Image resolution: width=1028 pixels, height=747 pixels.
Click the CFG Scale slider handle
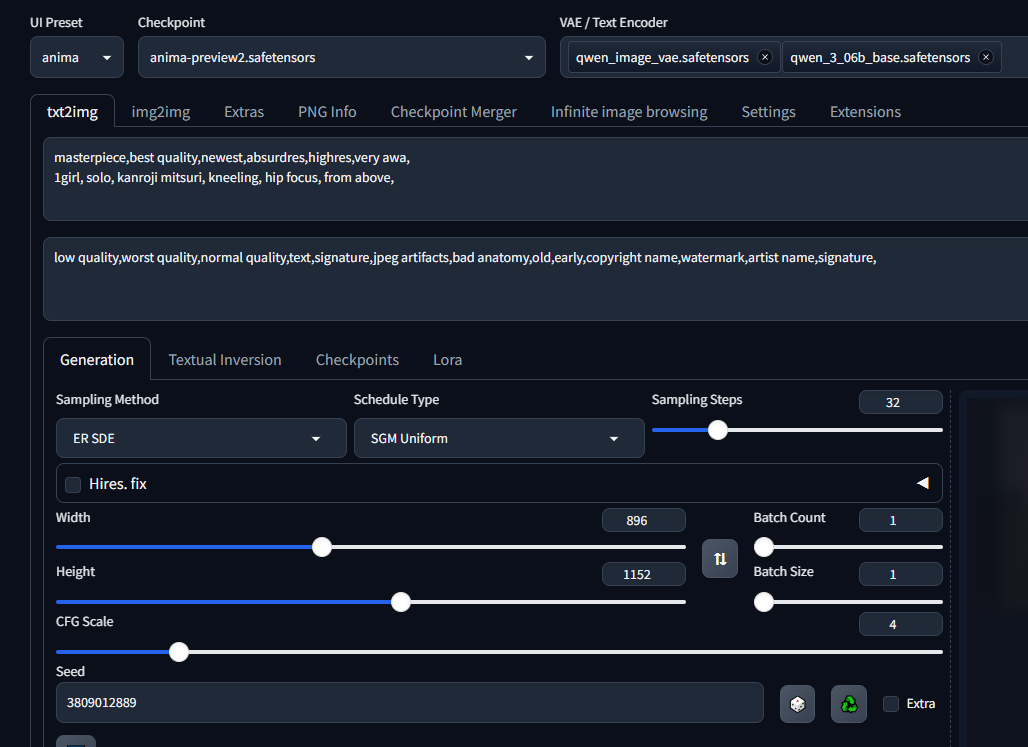tap(179, 652)
